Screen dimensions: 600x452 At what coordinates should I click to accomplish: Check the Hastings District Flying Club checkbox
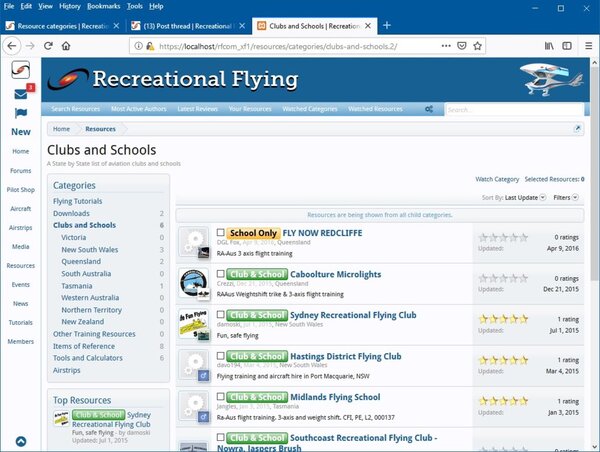click(x=220, y=356)
